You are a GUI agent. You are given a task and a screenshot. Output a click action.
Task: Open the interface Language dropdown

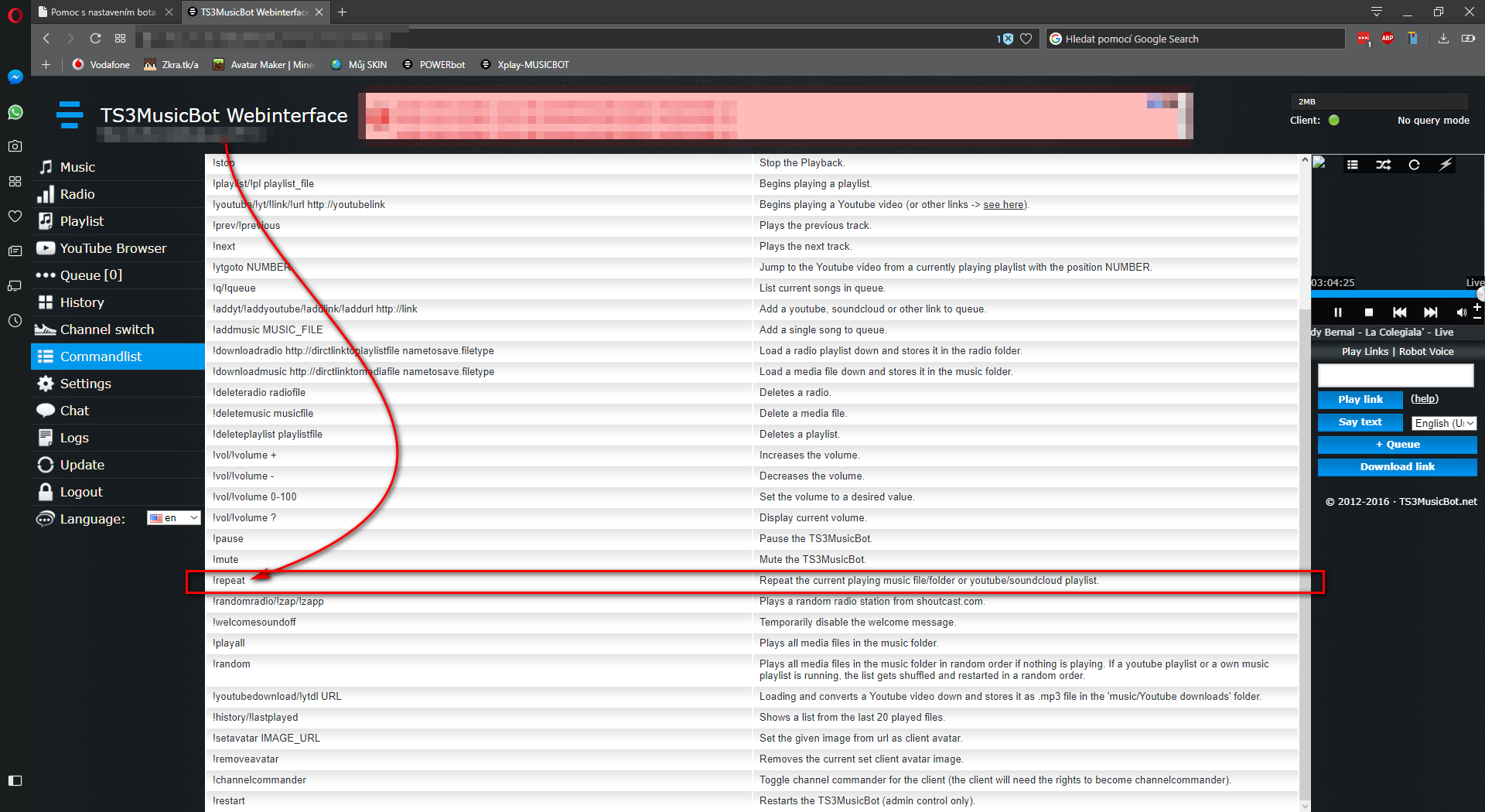pos(174,518)
